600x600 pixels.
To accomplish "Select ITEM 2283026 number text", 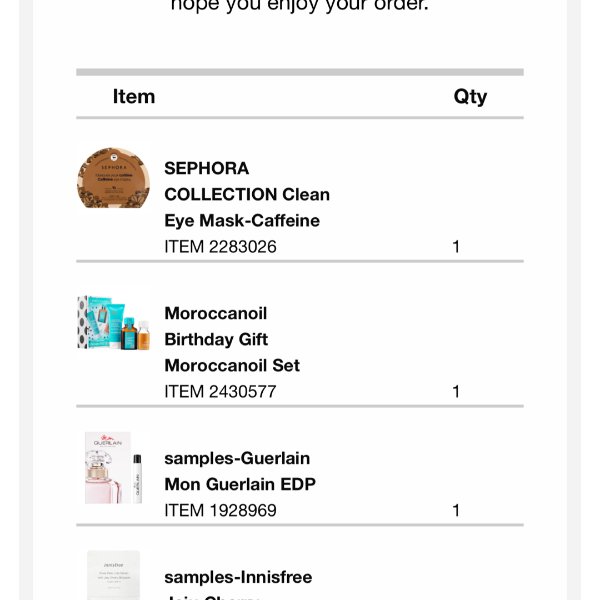I will 220,247.
